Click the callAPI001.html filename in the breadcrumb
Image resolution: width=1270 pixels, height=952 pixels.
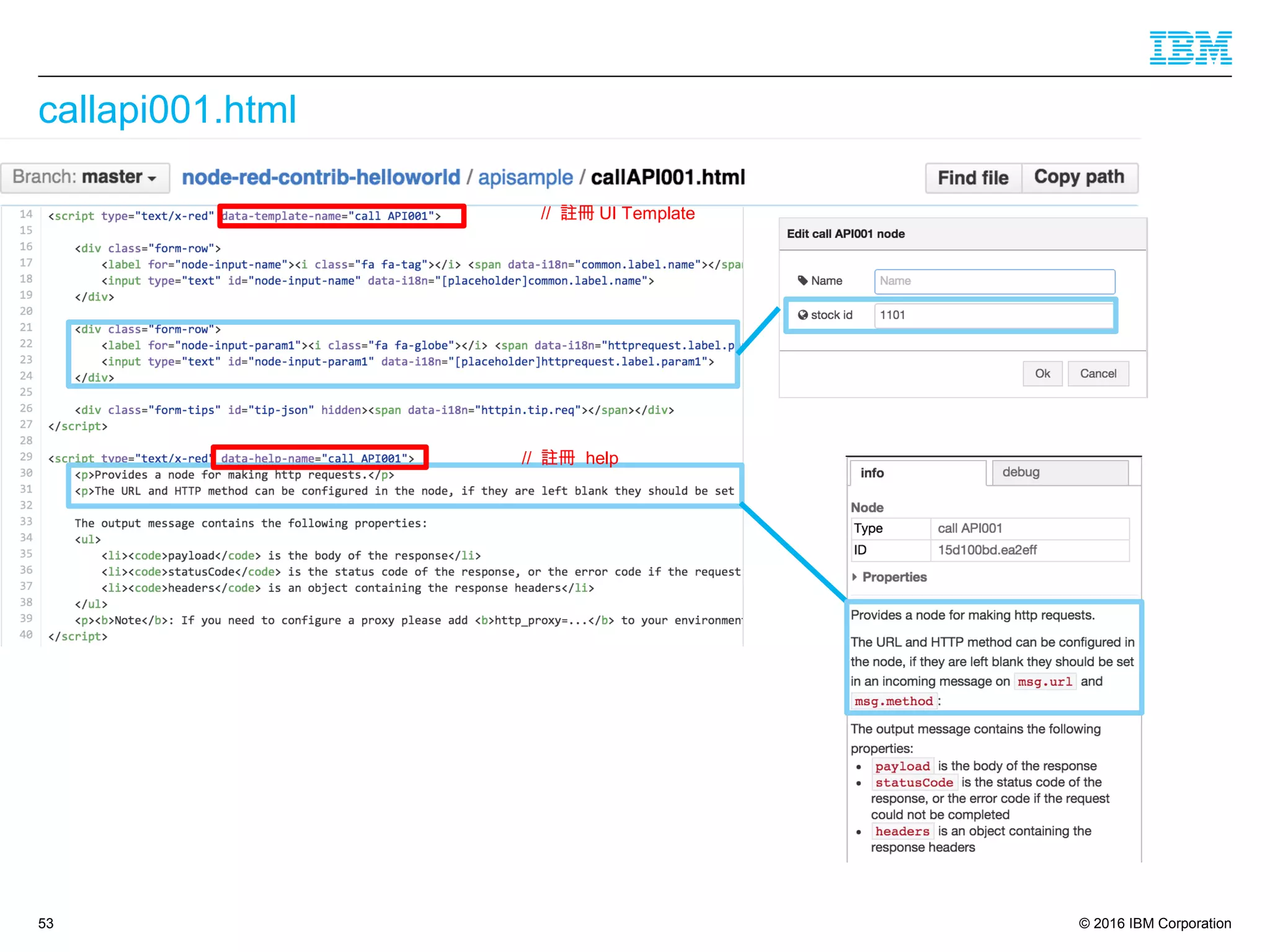coord(668,177)
